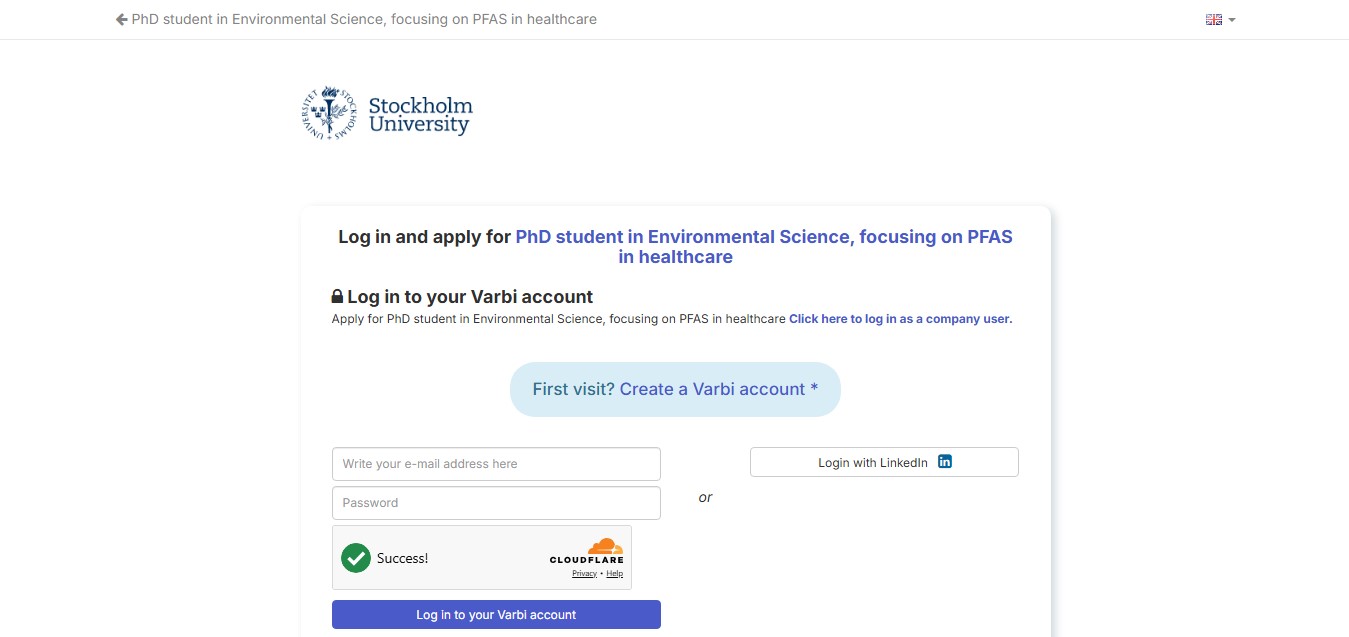Viewport: 1349px width, 637px height.
Task: Click the UK flag language icon
Action: 1214,20
